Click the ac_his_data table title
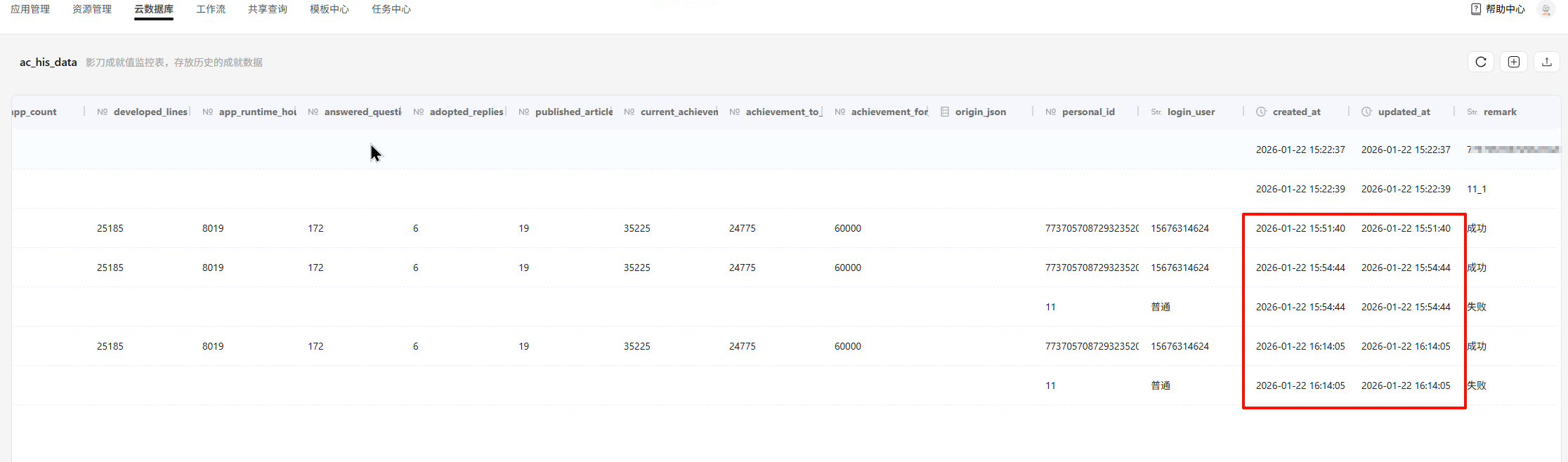Screen dimensions: 1568x462 click(x=48, y=62)
